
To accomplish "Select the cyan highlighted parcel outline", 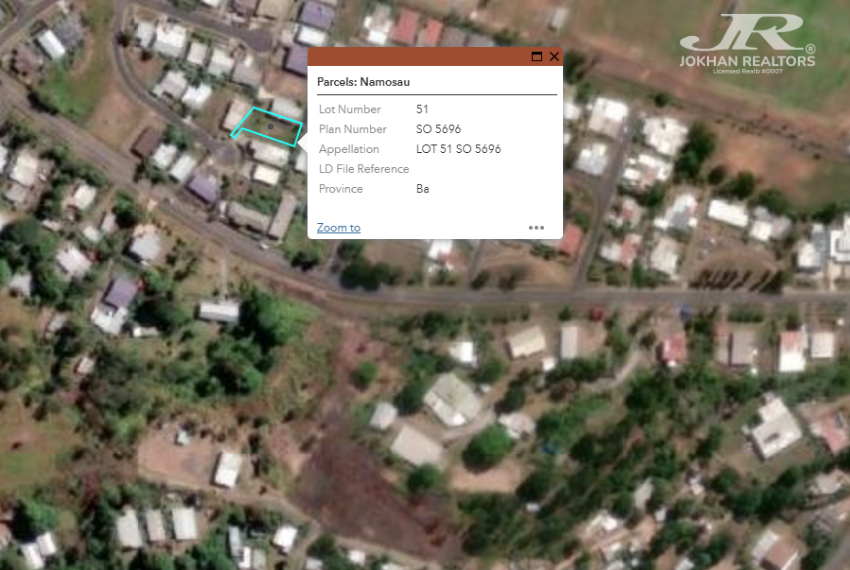I will pyautogui.click(x=267, y=127).
